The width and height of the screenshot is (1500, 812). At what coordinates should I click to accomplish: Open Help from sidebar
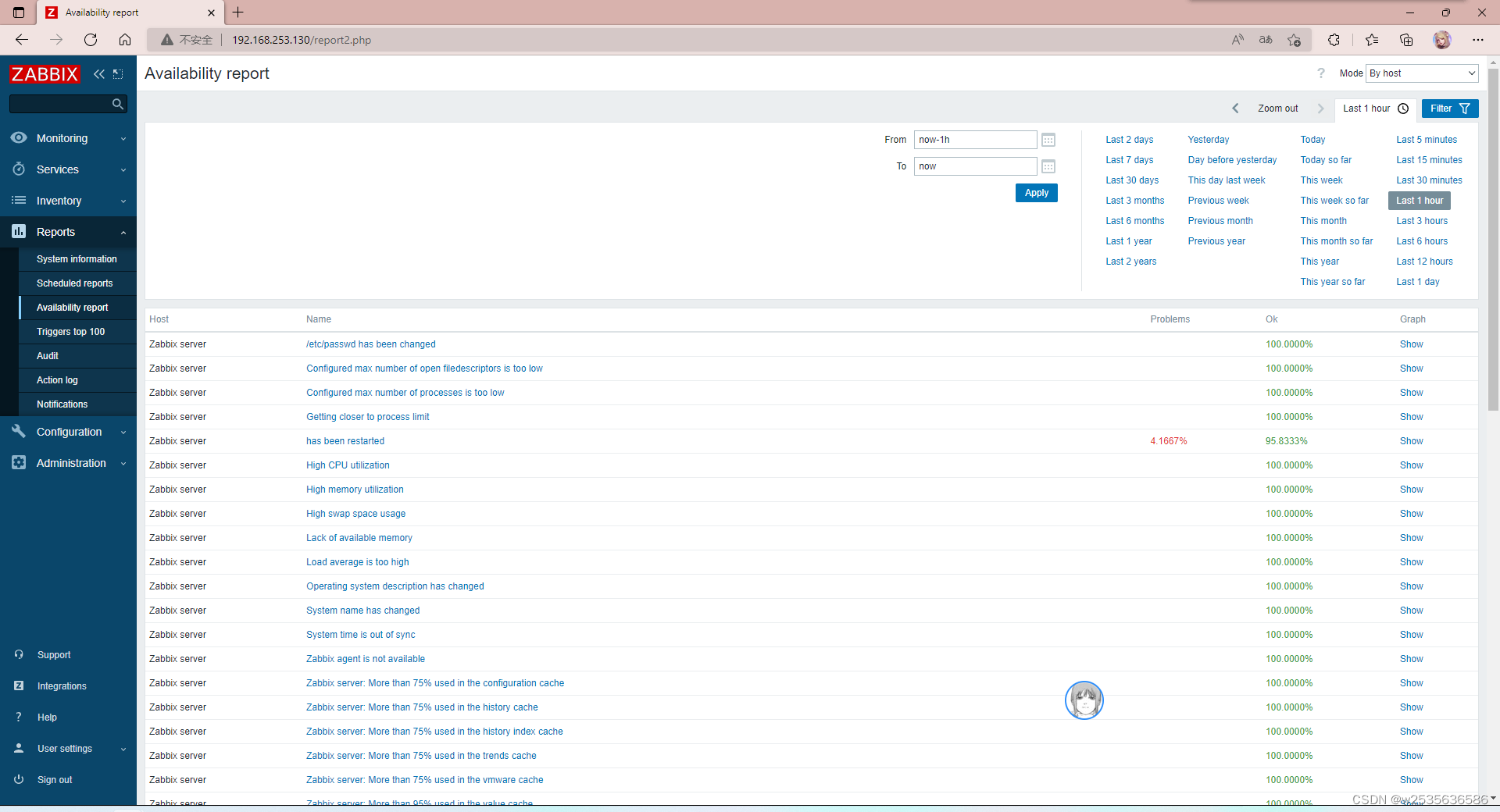coord(47,718)
